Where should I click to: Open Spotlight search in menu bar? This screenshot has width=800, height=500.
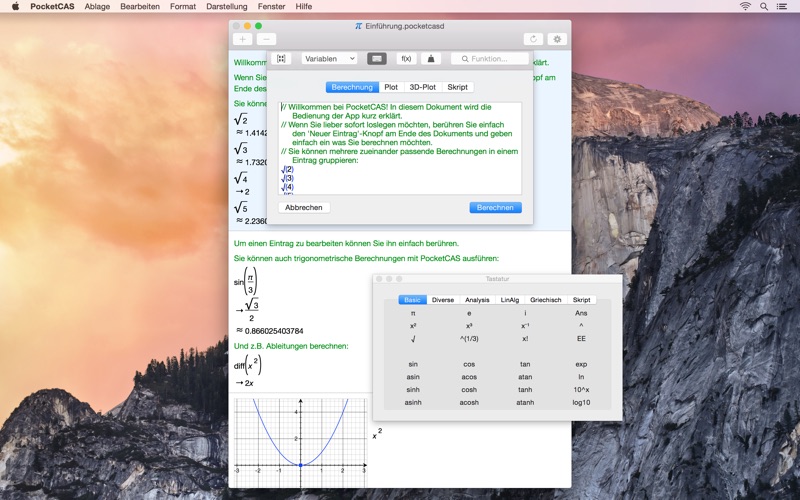click(x=764, y=7)
